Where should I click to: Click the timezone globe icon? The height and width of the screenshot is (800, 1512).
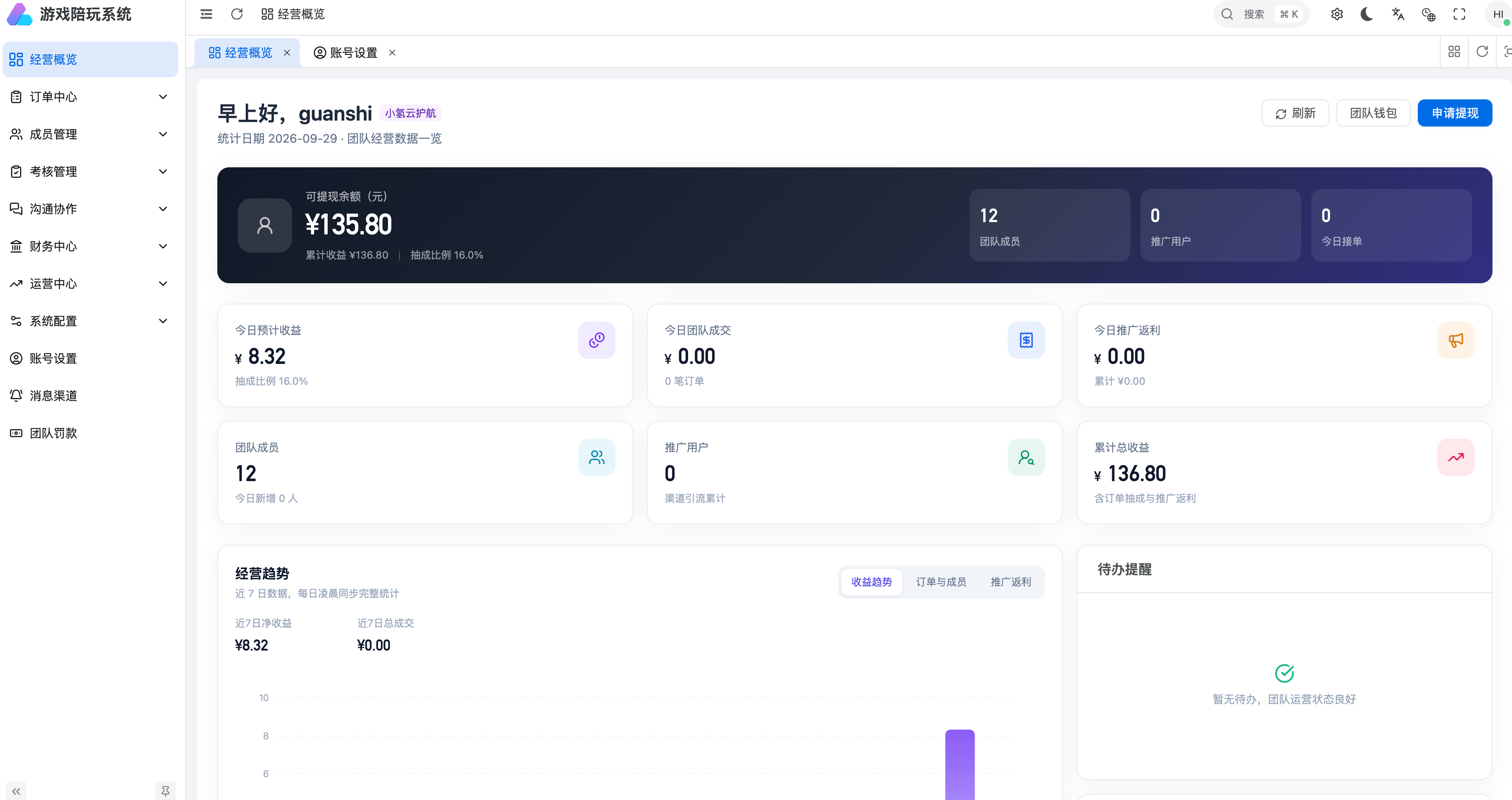pos(1429,14)
